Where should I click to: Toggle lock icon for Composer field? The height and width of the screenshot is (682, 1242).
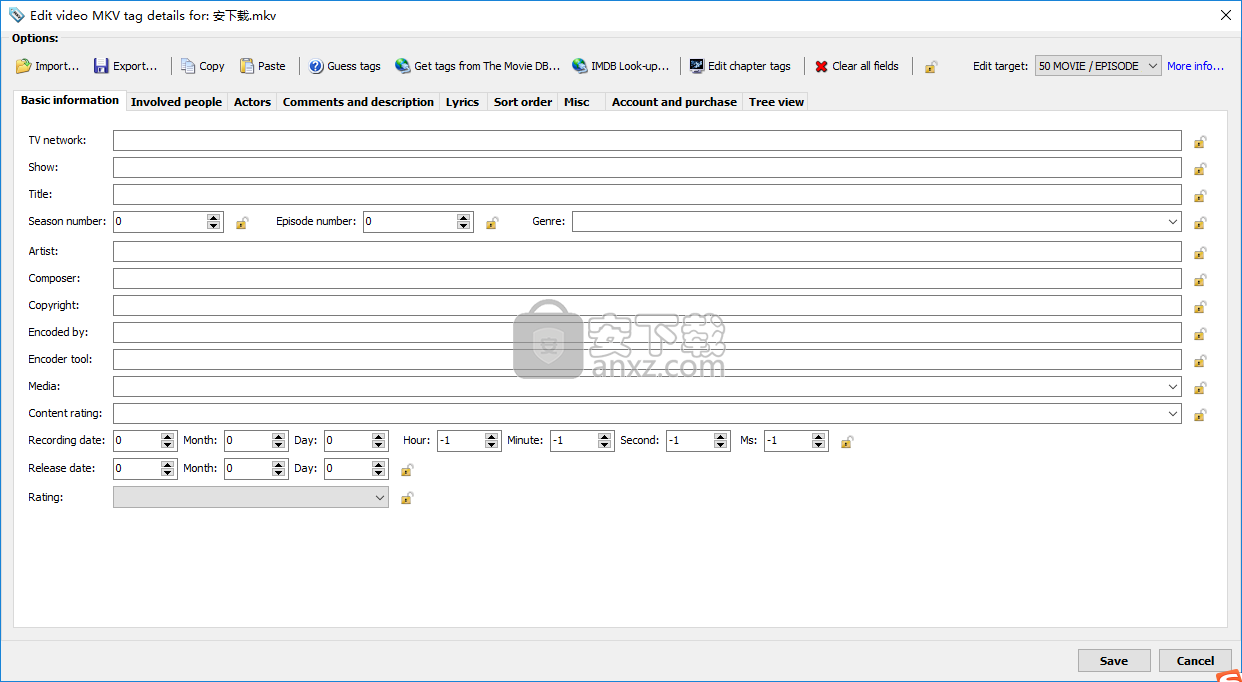1200,280
